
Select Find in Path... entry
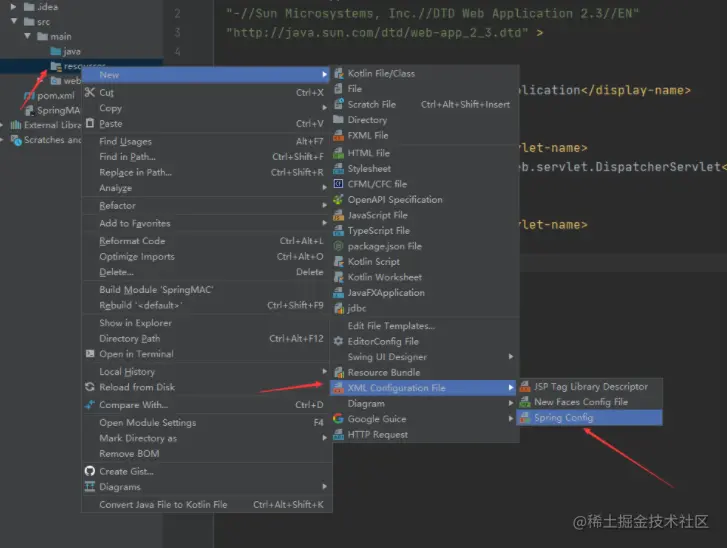coord(205,157)
